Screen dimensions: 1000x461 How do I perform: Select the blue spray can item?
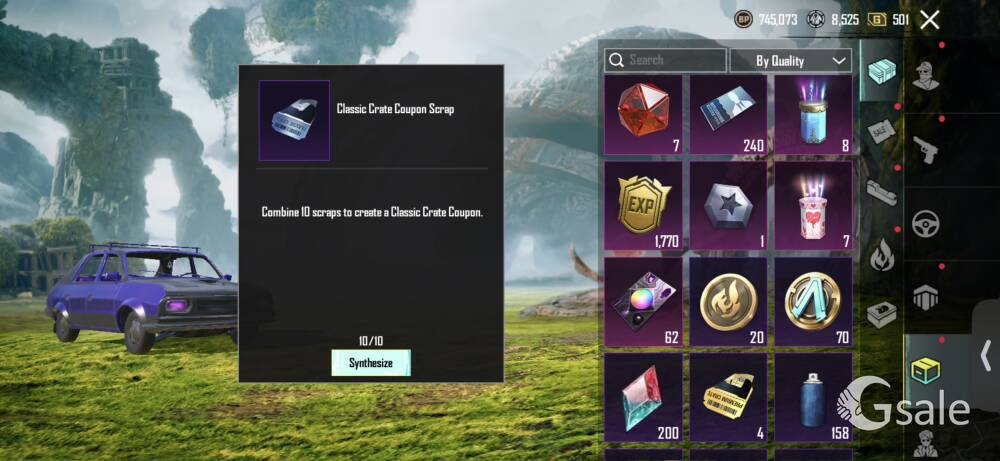point(813,398)
